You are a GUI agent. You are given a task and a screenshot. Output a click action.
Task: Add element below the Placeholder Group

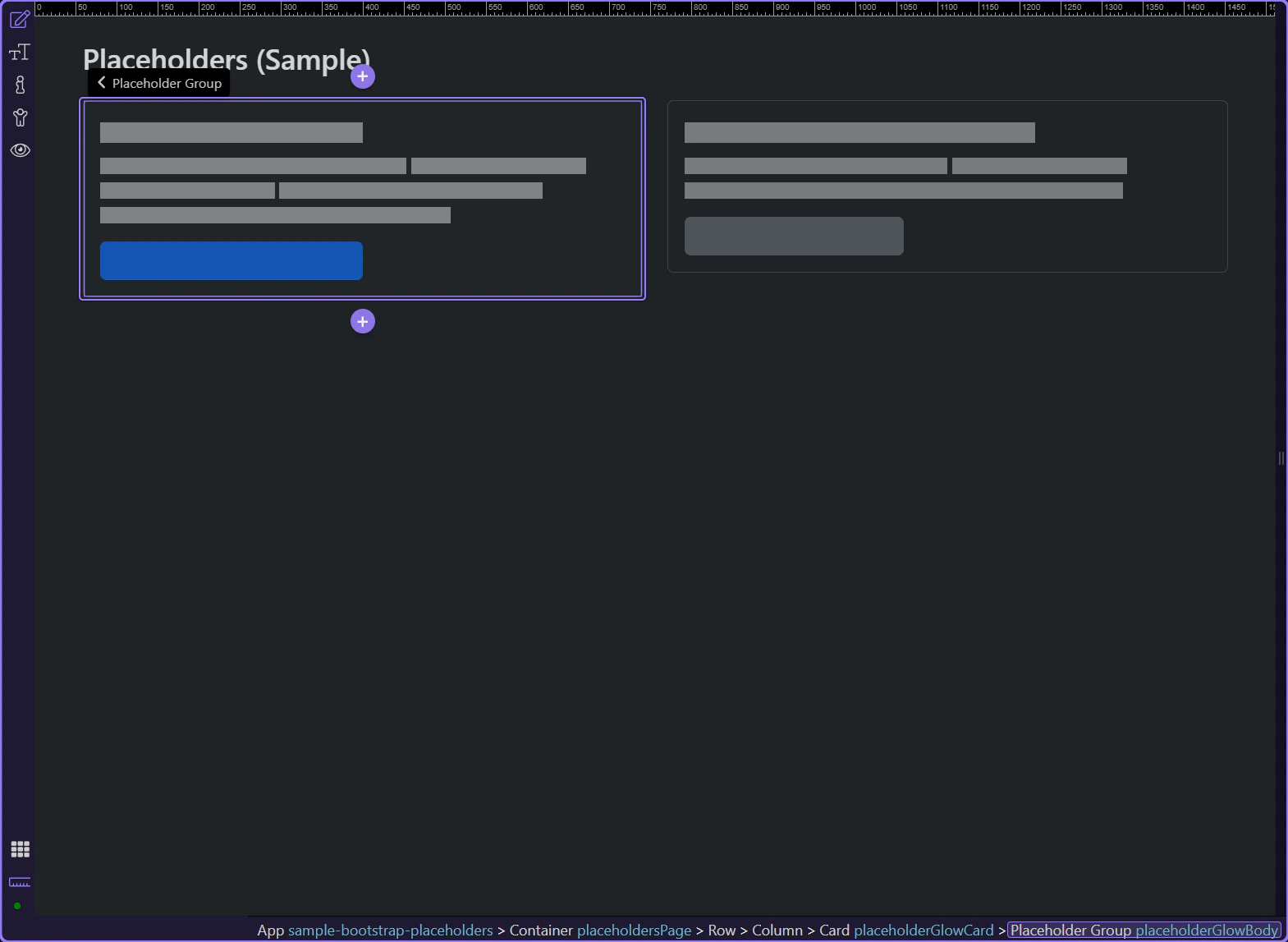point(363,321)
